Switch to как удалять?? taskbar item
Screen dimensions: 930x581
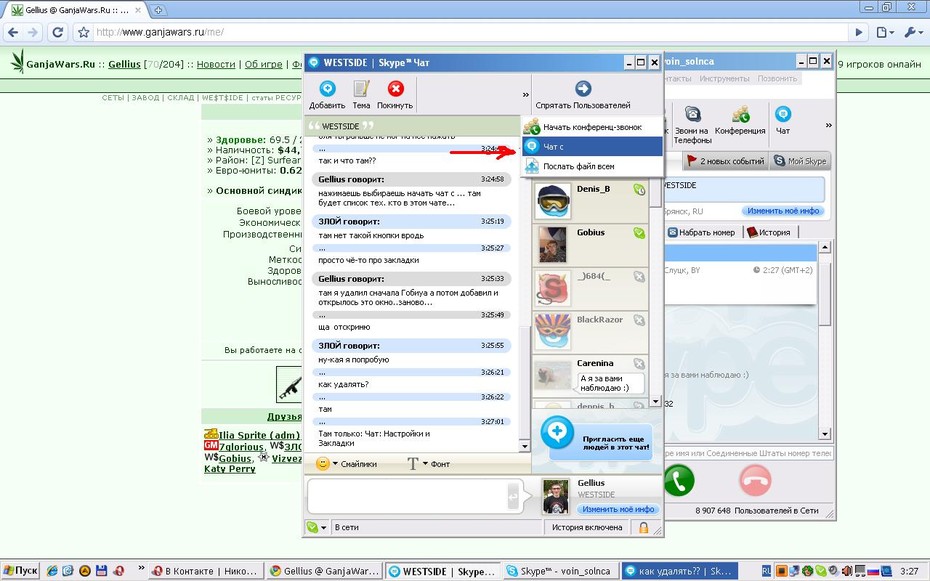coord(680,571)
